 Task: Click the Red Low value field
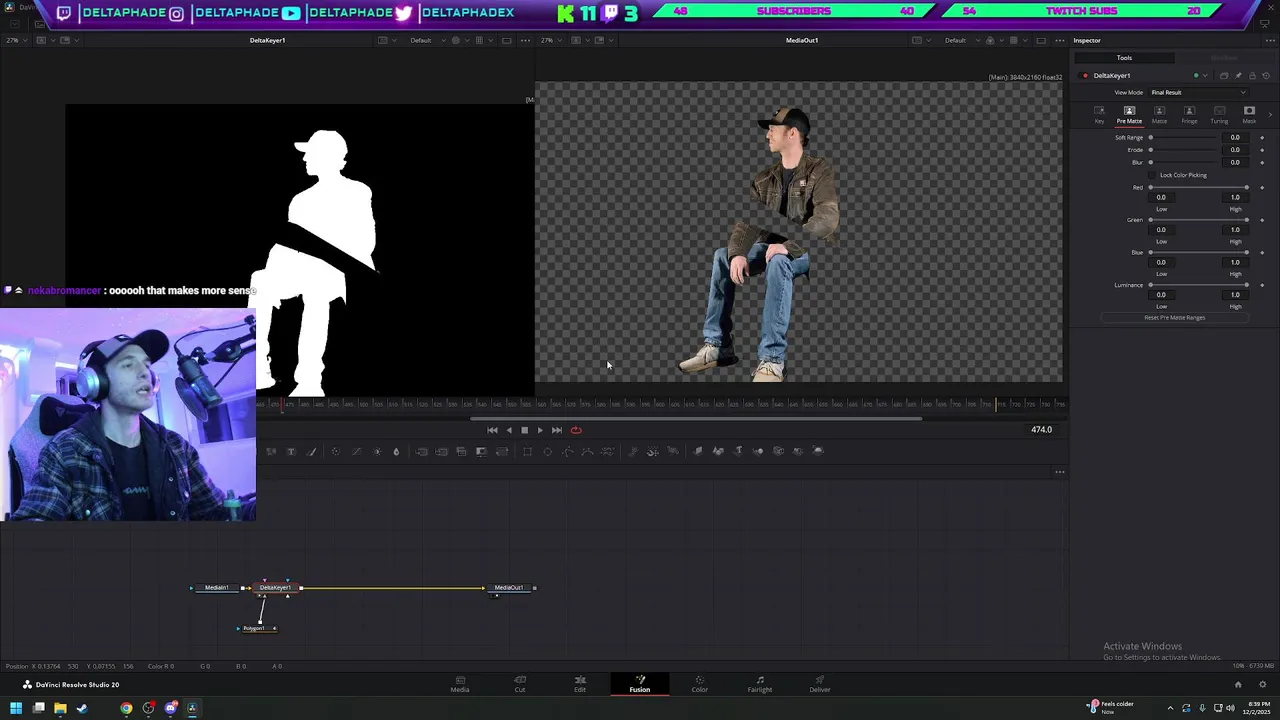(1161, 197)
